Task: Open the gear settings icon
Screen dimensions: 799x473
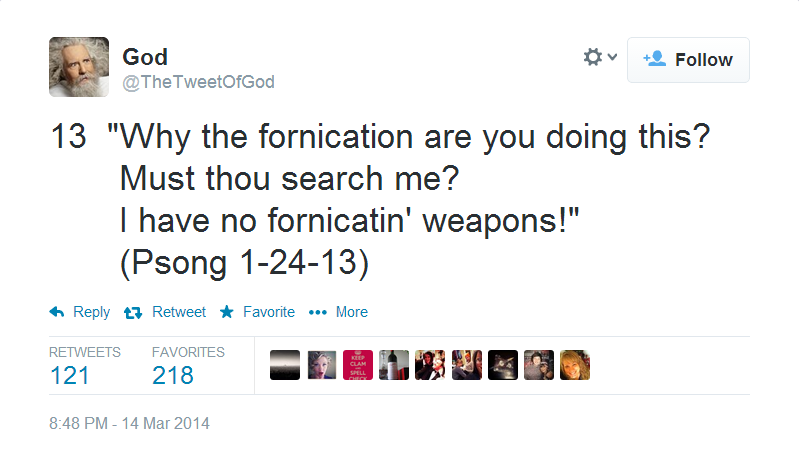Action: 593,57
